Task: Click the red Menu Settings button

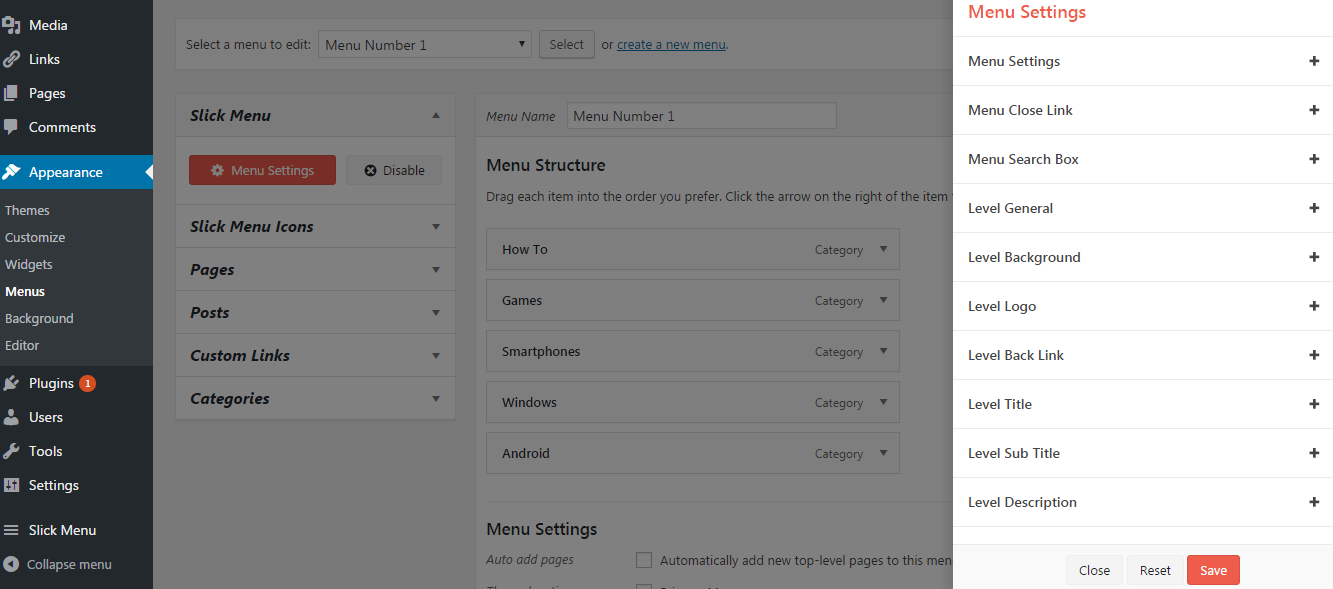Action: 263,170
